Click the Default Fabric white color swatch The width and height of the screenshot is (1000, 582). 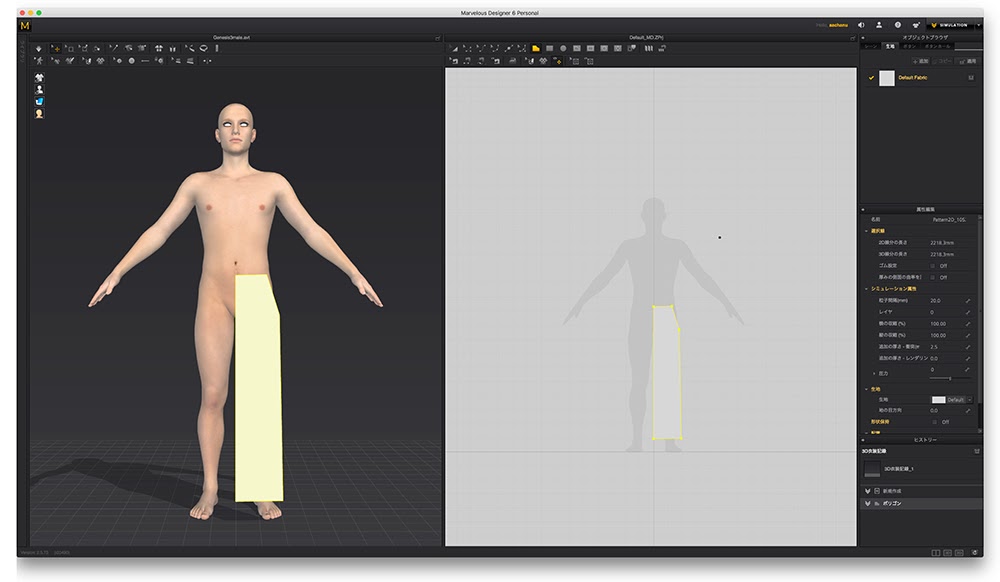click(887, 78)
